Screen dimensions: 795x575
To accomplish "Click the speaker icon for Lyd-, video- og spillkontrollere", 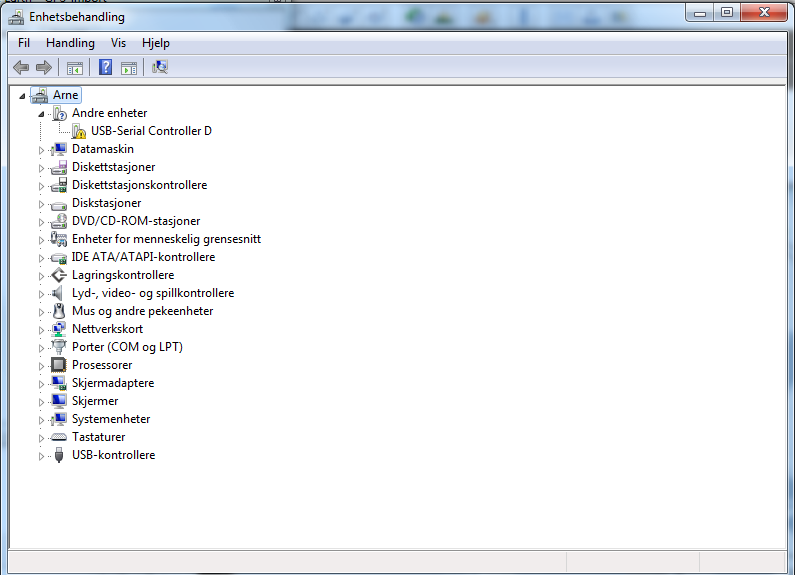I will tap(58, 293).
